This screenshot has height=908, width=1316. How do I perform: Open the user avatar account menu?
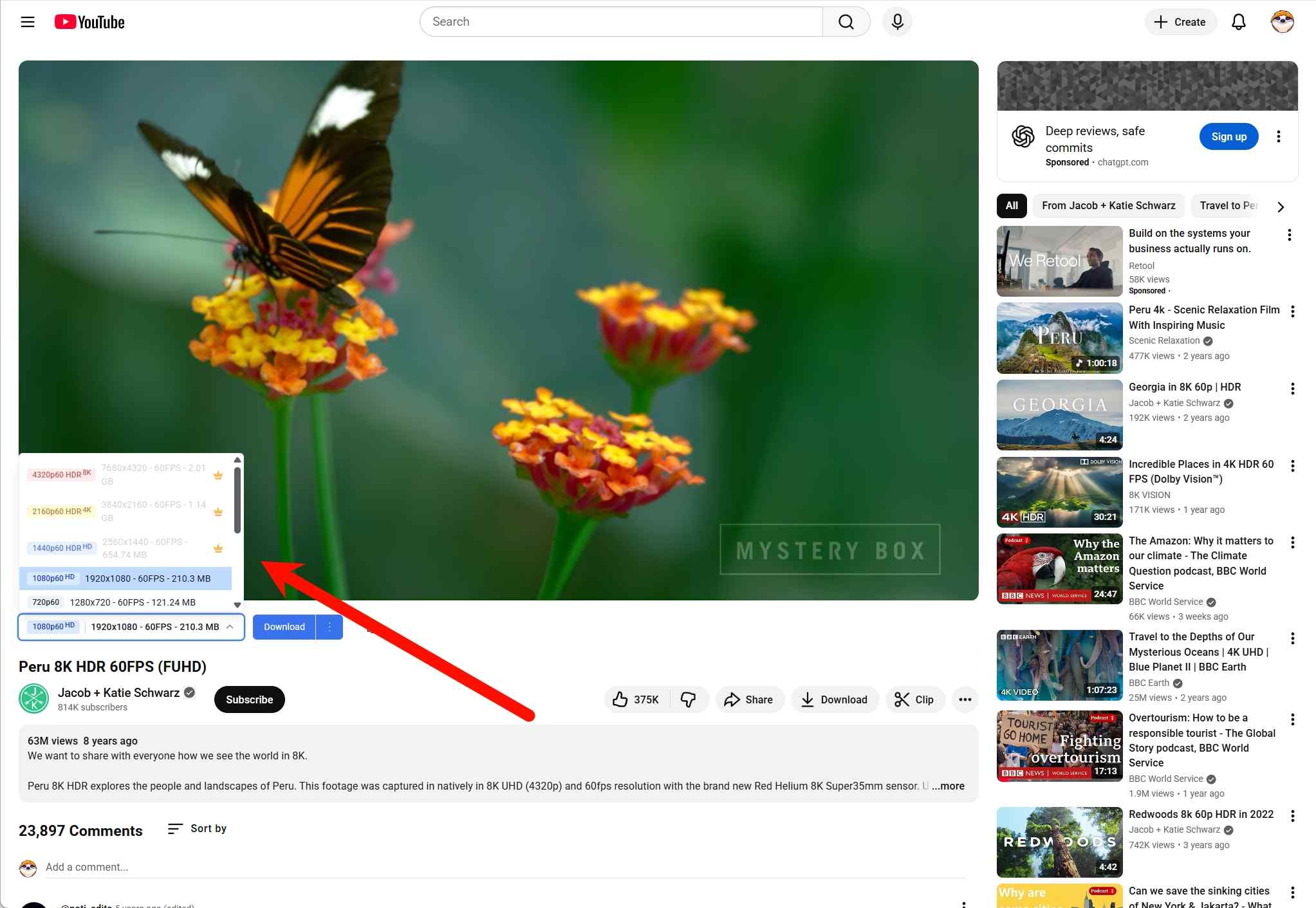[1282, 22]
